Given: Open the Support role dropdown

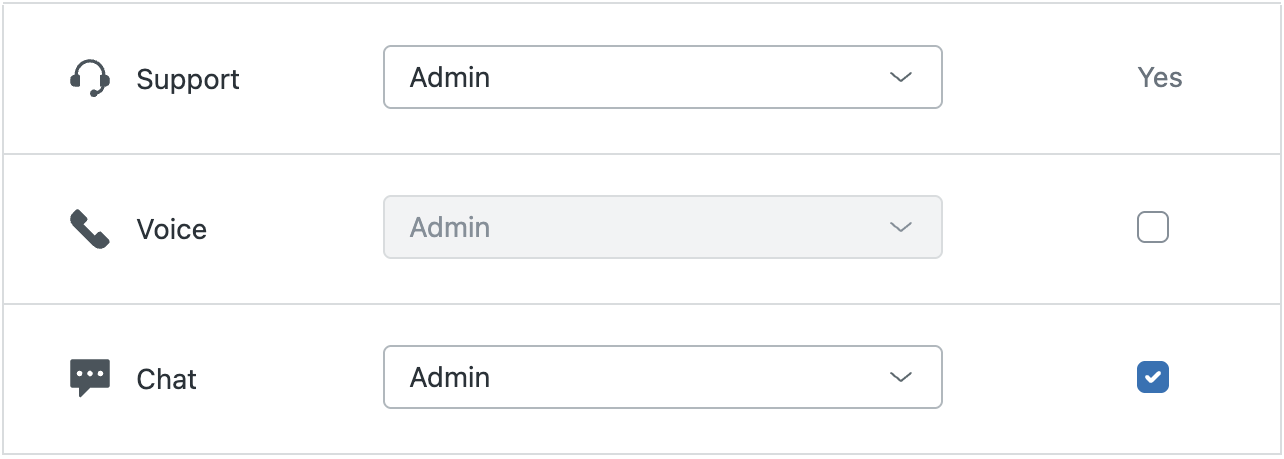Looking at the screenshot, I should pos(663,77).
